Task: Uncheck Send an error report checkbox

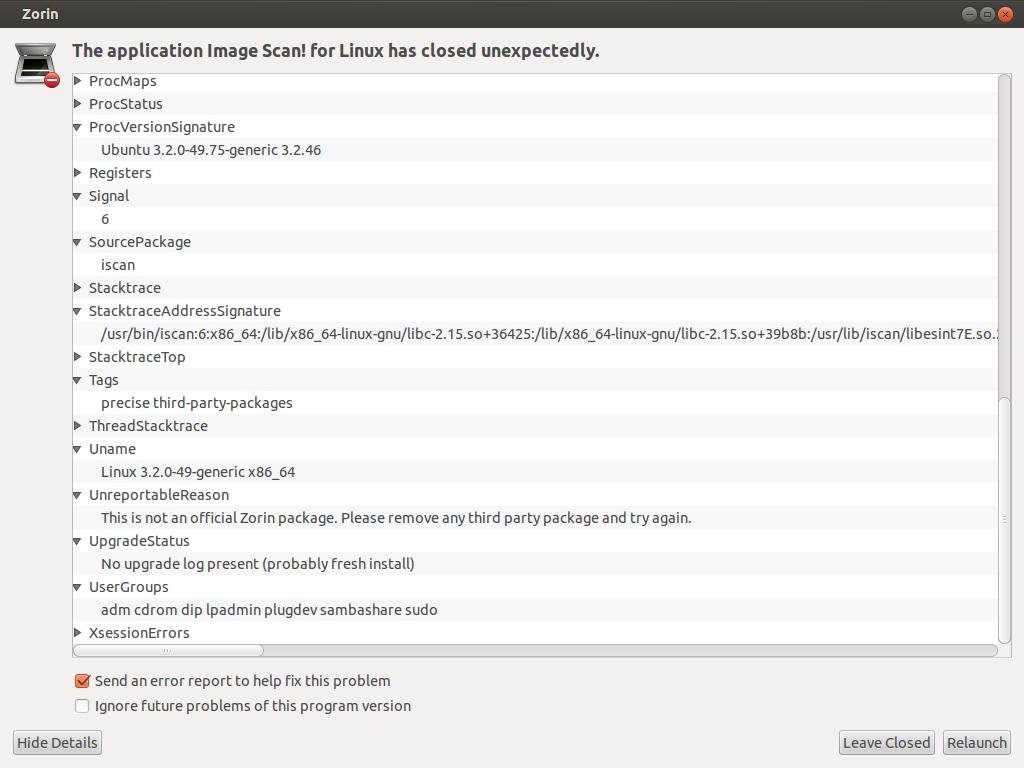Action: [83, 681]
